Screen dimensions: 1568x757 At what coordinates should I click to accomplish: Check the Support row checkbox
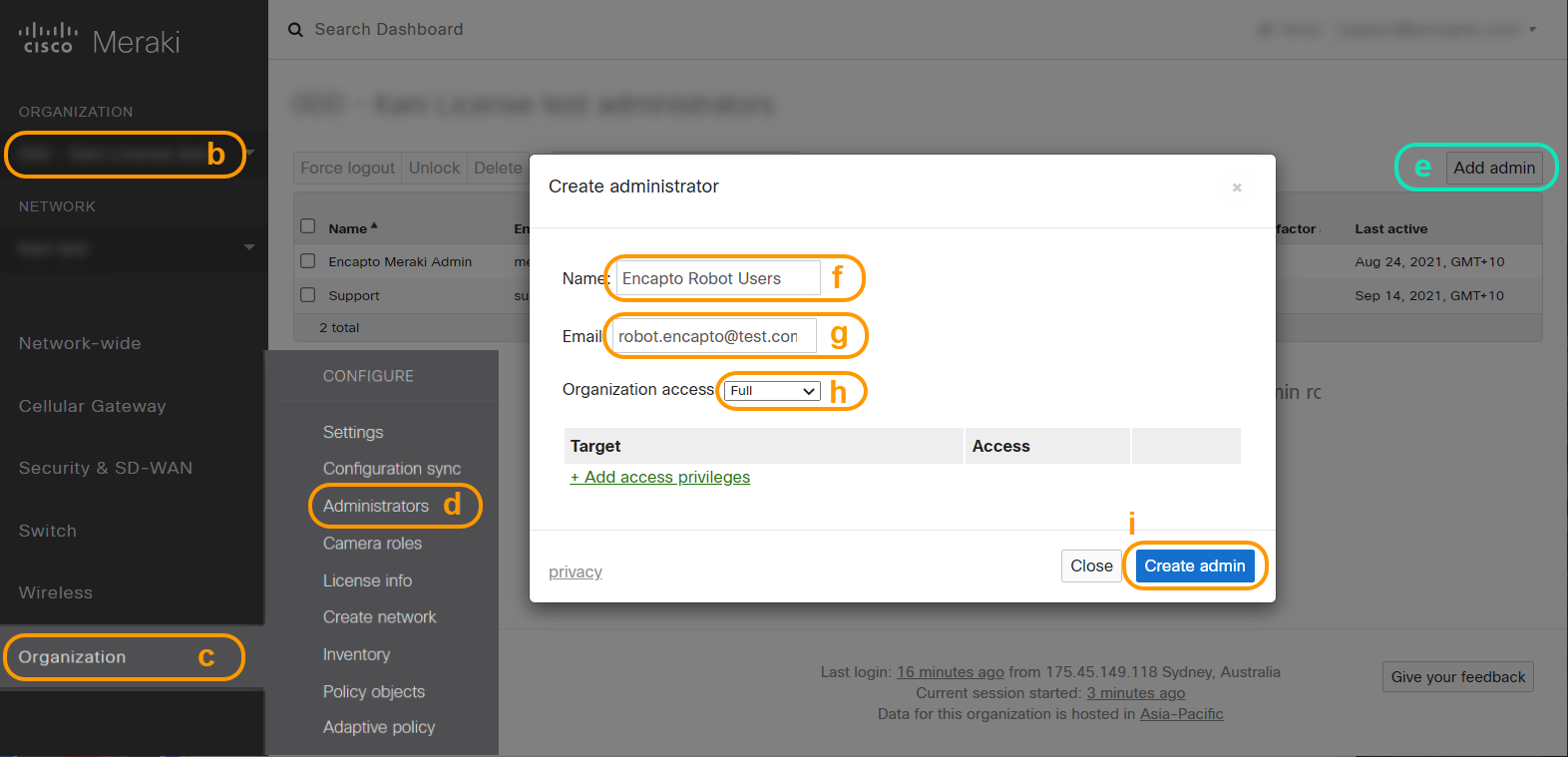[308, 295]
